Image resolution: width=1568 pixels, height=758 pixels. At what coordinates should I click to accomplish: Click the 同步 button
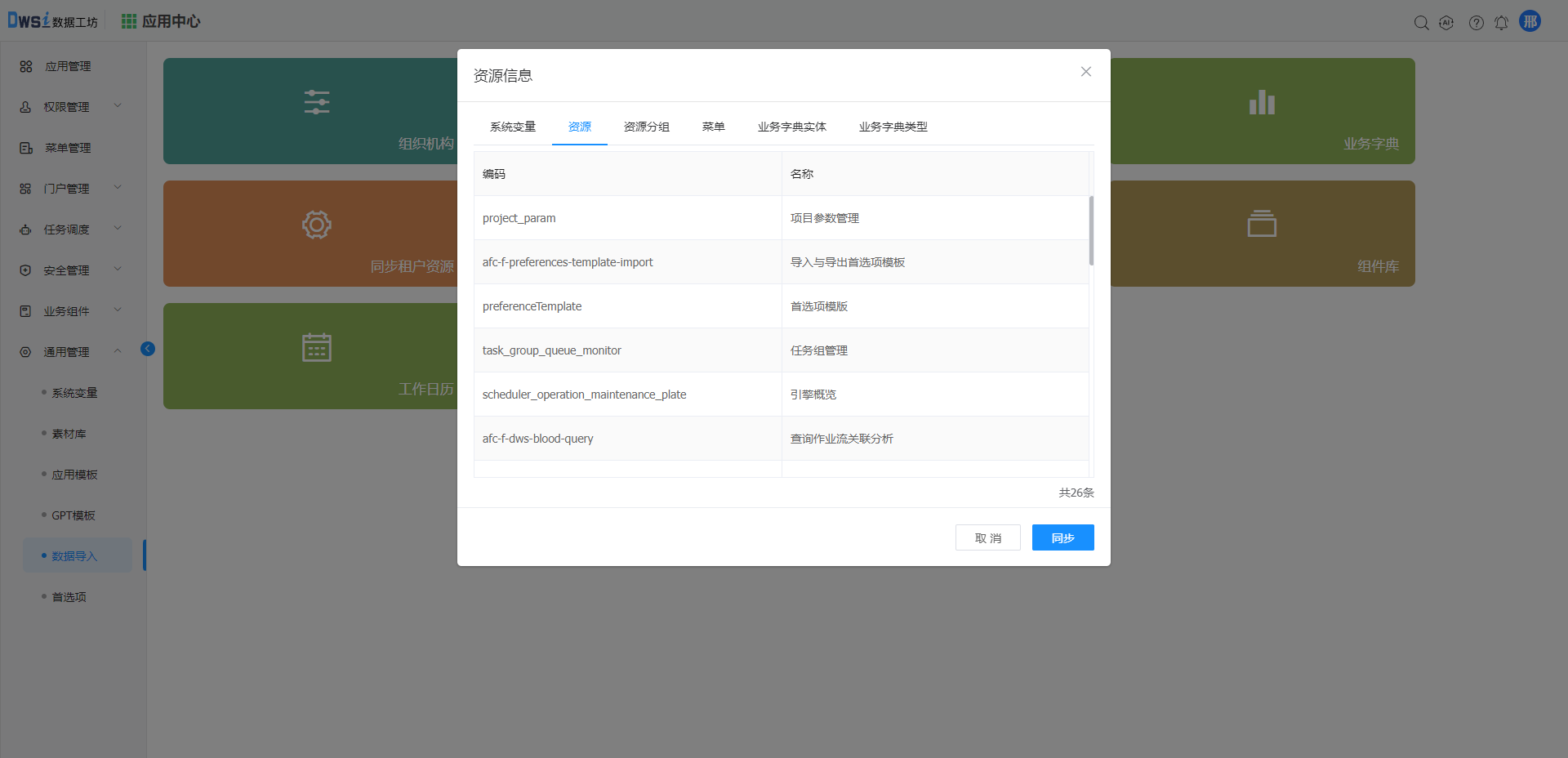[1062, 537]
